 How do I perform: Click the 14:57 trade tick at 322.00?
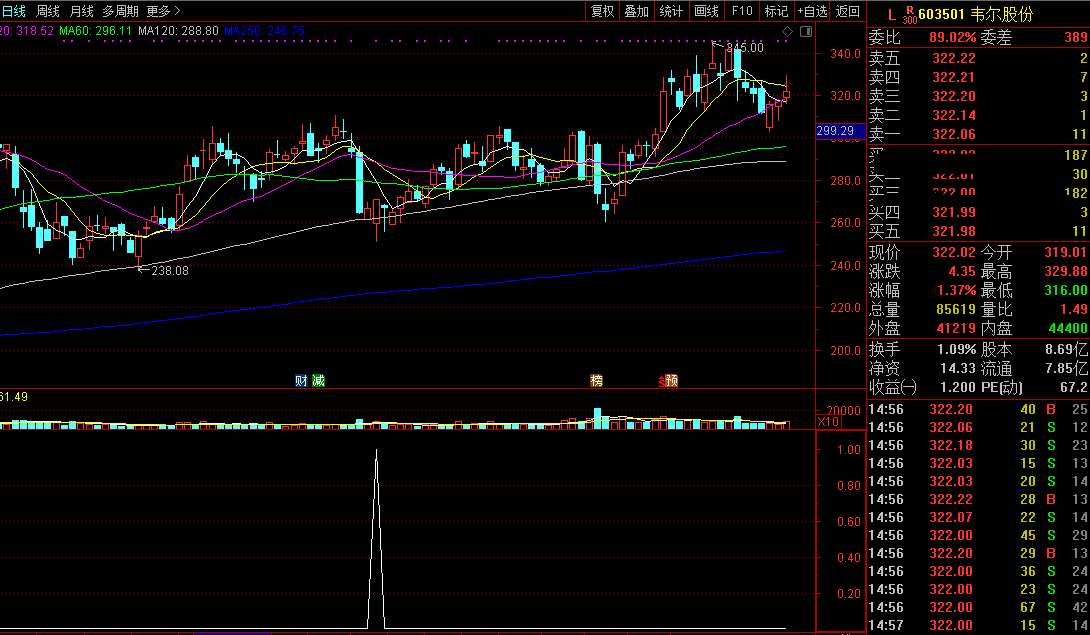pos(978,625)
